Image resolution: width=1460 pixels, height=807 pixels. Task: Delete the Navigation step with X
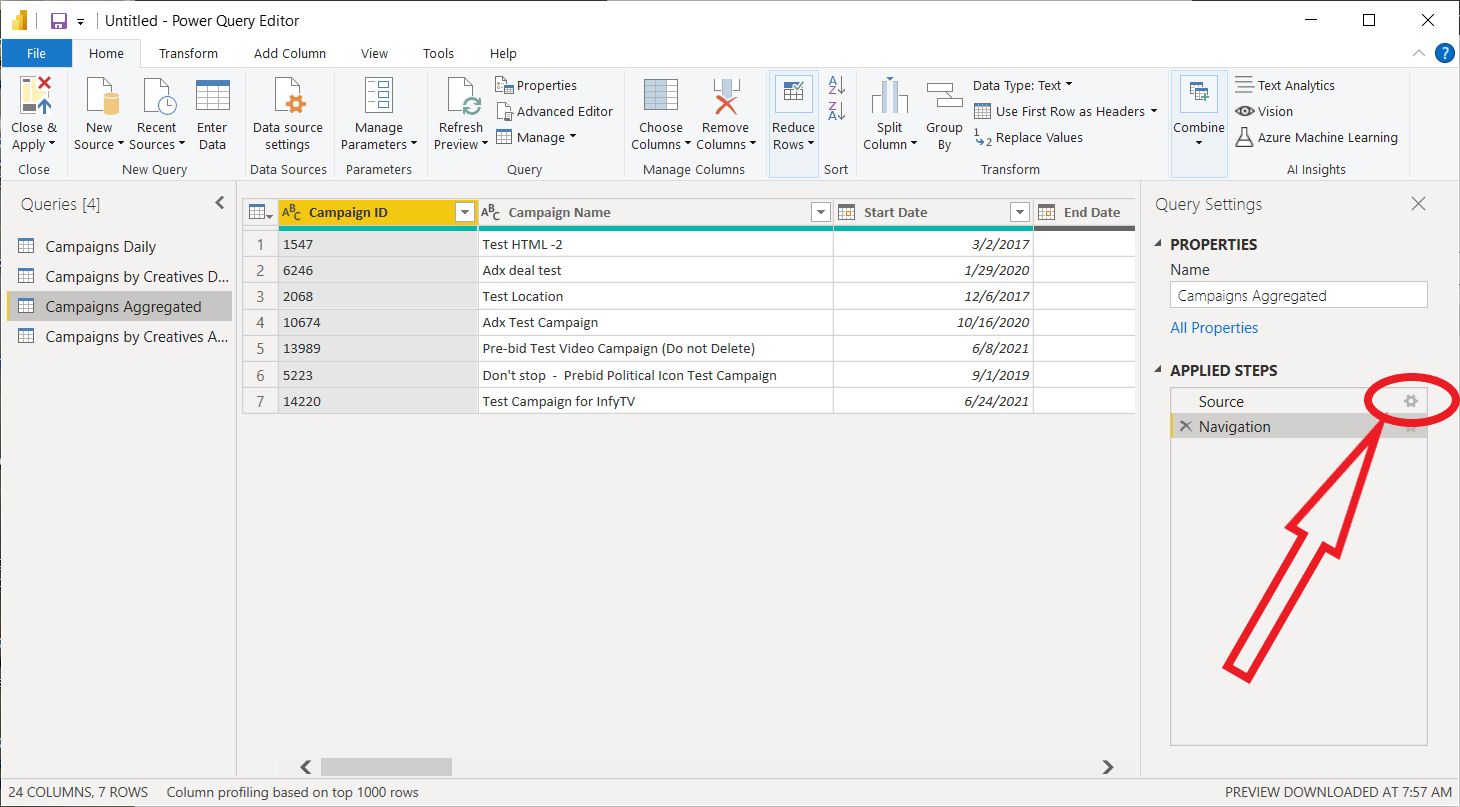click(x=1185, y=427)
